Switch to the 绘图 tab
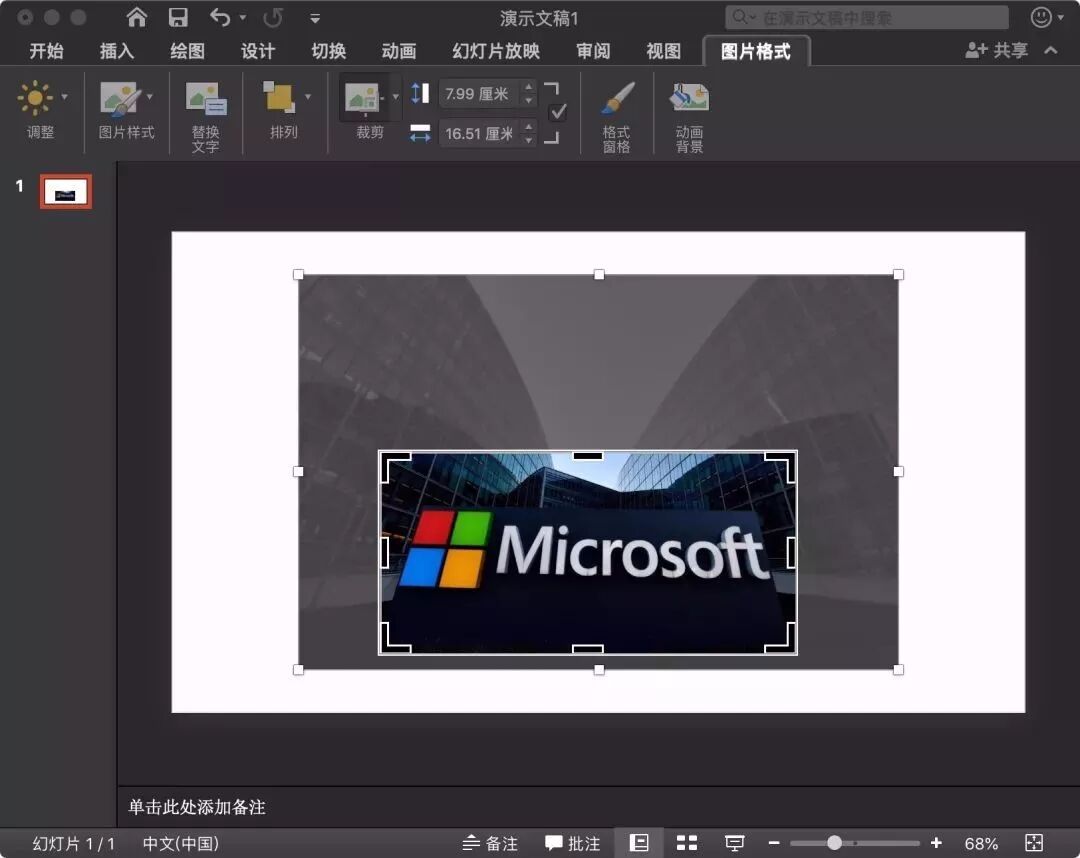 click(187, 51)
